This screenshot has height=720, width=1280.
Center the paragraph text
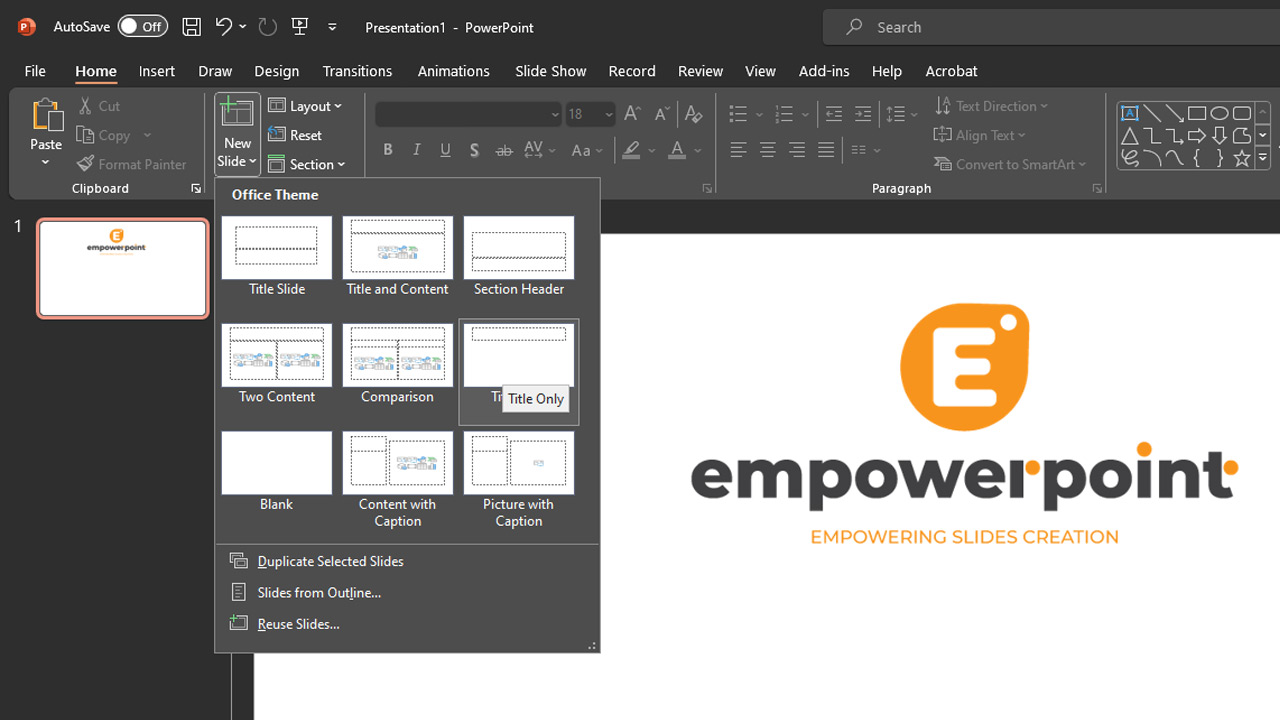[x=767, y=150]
